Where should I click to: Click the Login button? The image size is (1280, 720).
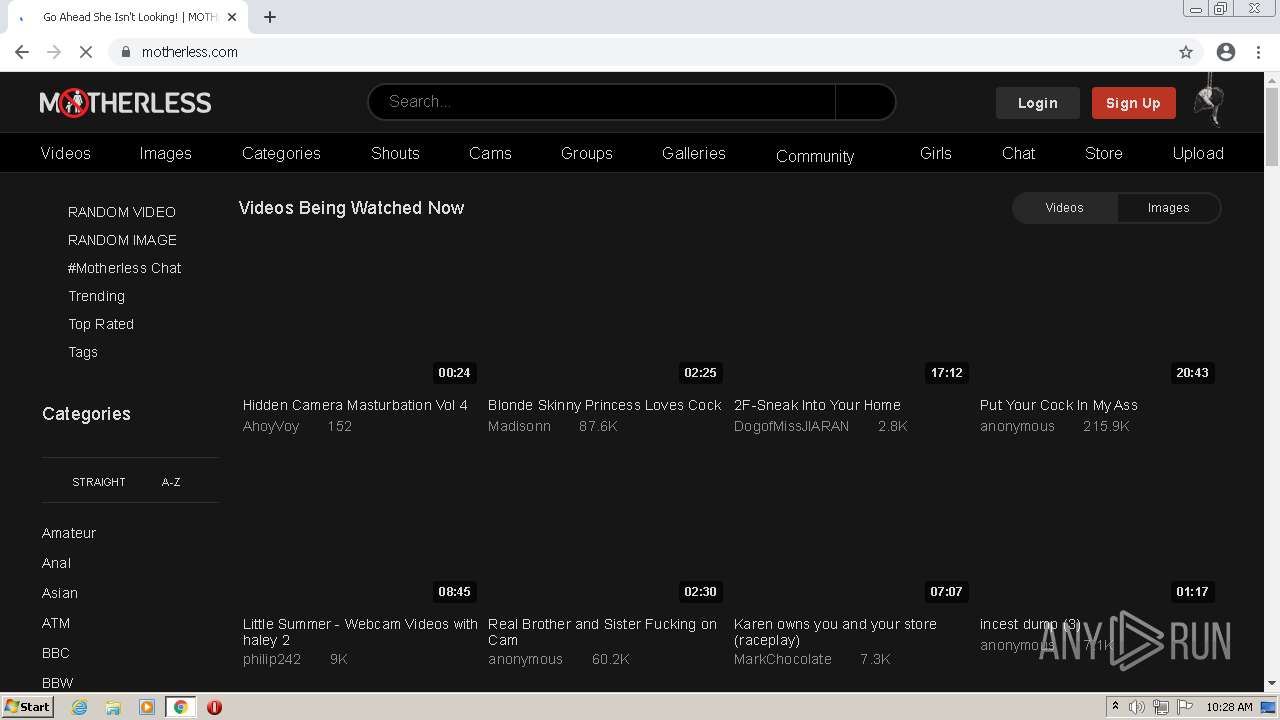(1037, 103)
